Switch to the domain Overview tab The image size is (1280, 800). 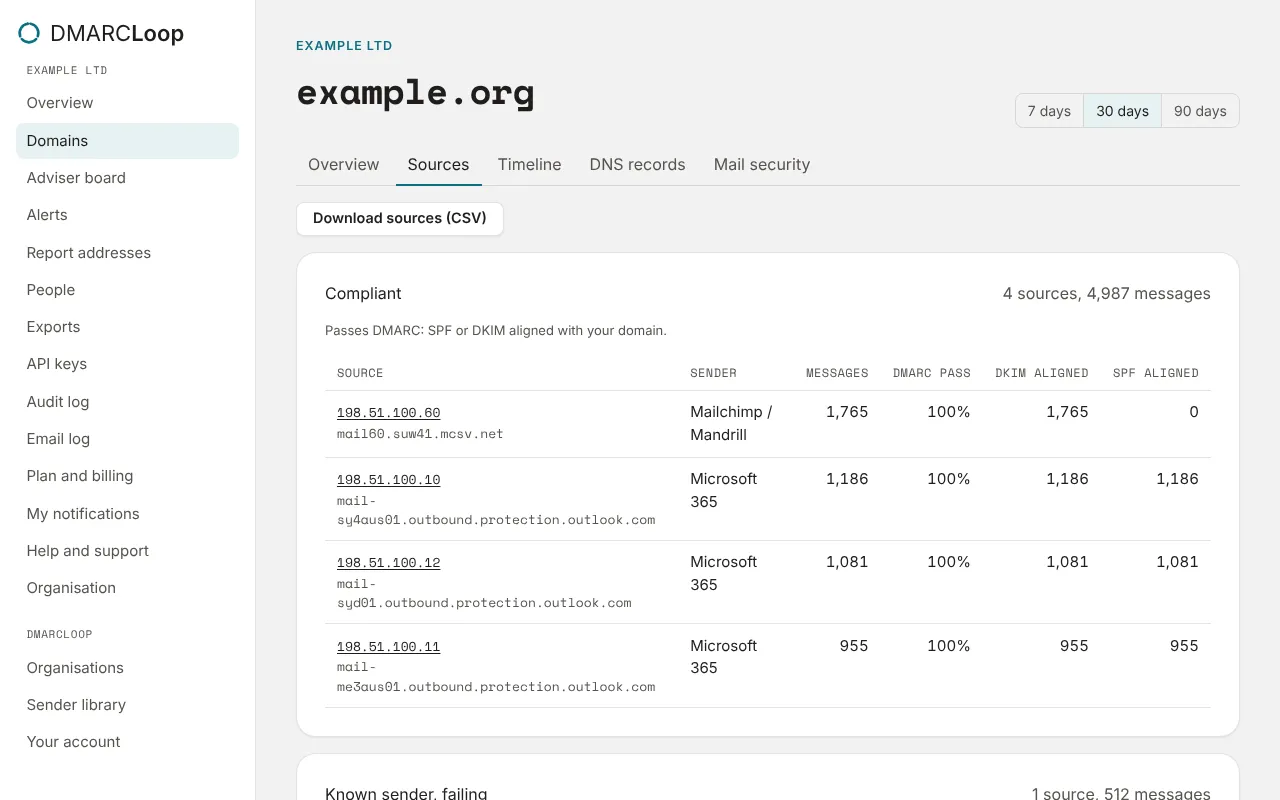(344, 165)
